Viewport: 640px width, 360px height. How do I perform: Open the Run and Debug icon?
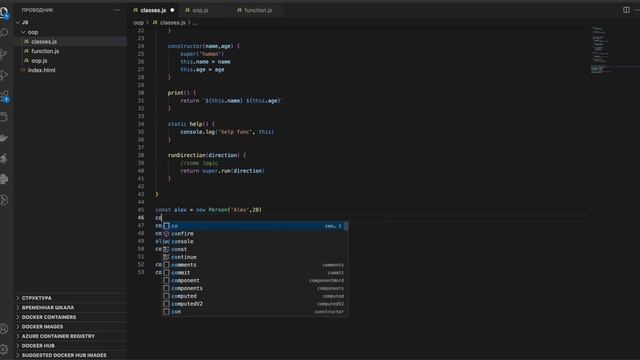4,75
